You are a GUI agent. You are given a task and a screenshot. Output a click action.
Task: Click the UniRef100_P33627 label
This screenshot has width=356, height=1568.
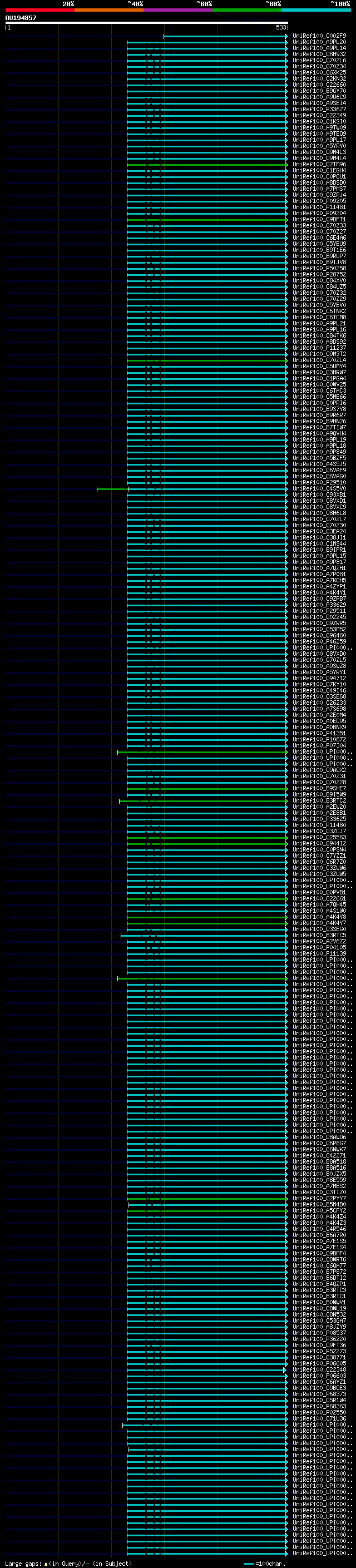[x=319, y=110]
